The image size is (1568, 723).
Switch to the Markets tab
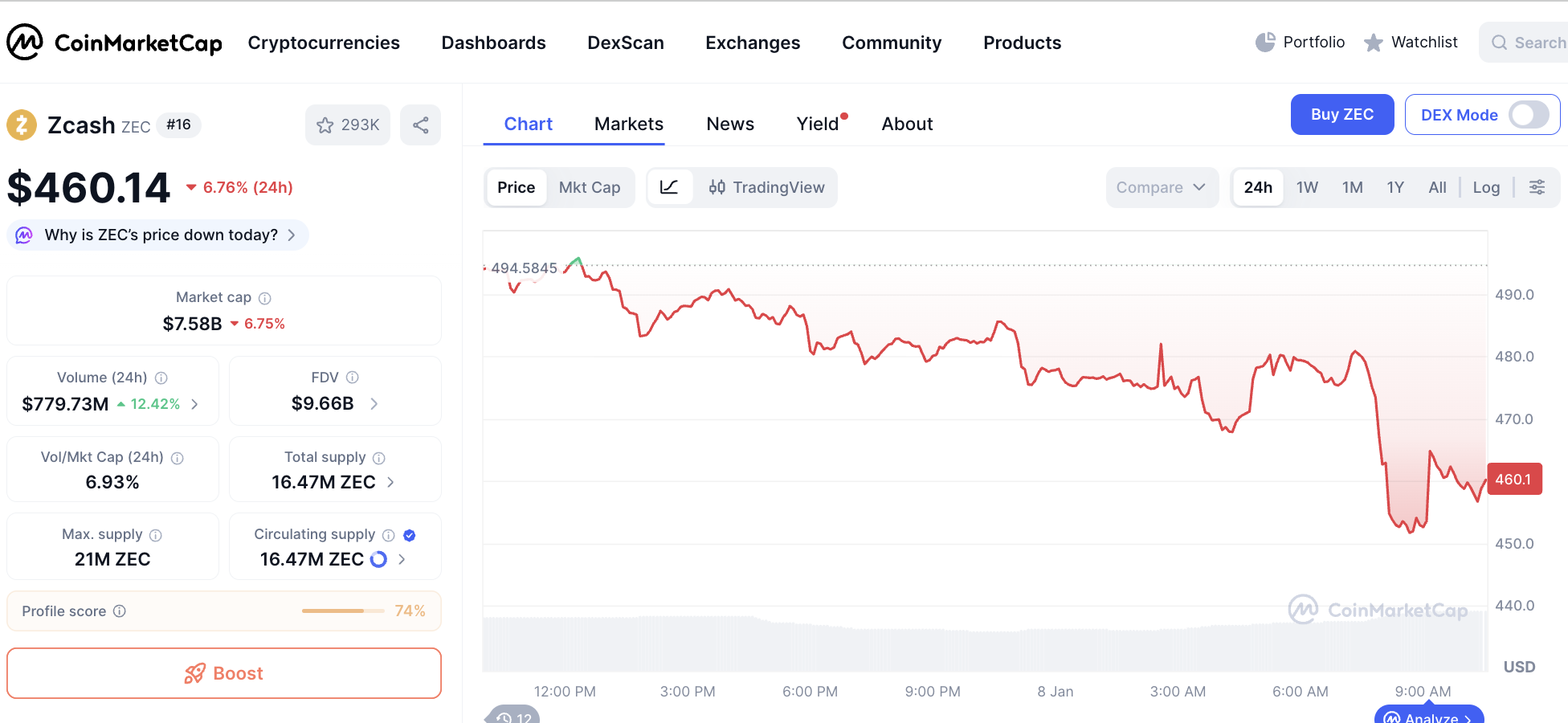628,124
